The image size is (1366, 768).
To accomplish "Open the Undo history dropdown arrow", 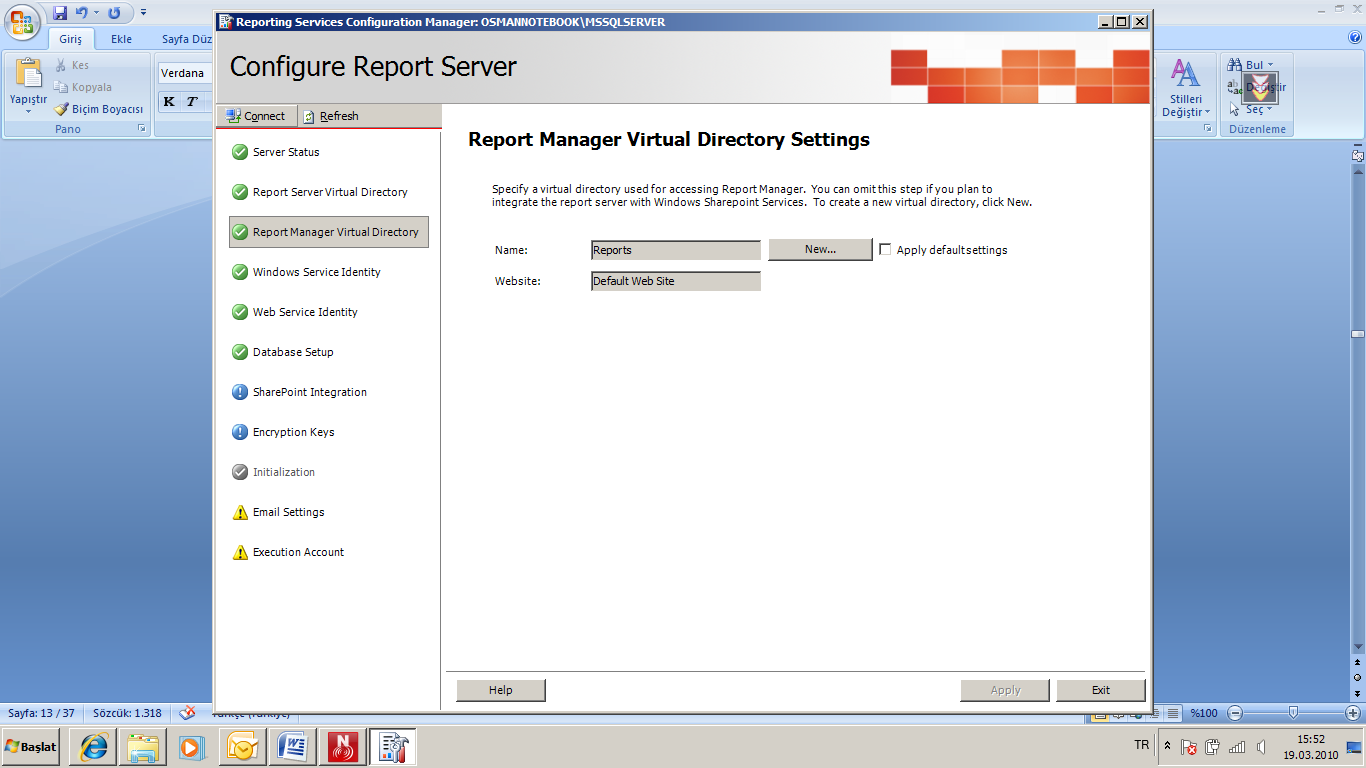I will (96, 12).
